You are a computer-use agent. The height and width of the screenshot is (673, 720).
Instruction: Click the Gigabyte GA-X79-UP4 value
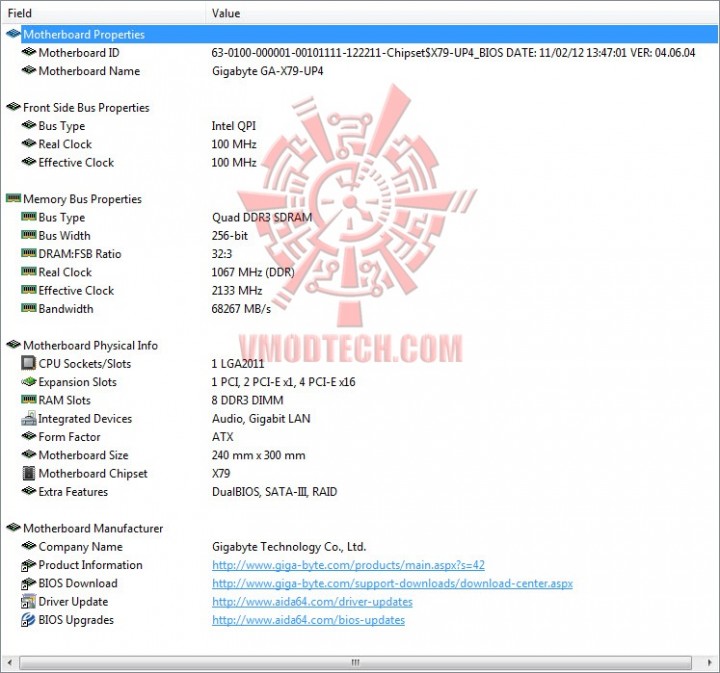click(x=267, y=71)
